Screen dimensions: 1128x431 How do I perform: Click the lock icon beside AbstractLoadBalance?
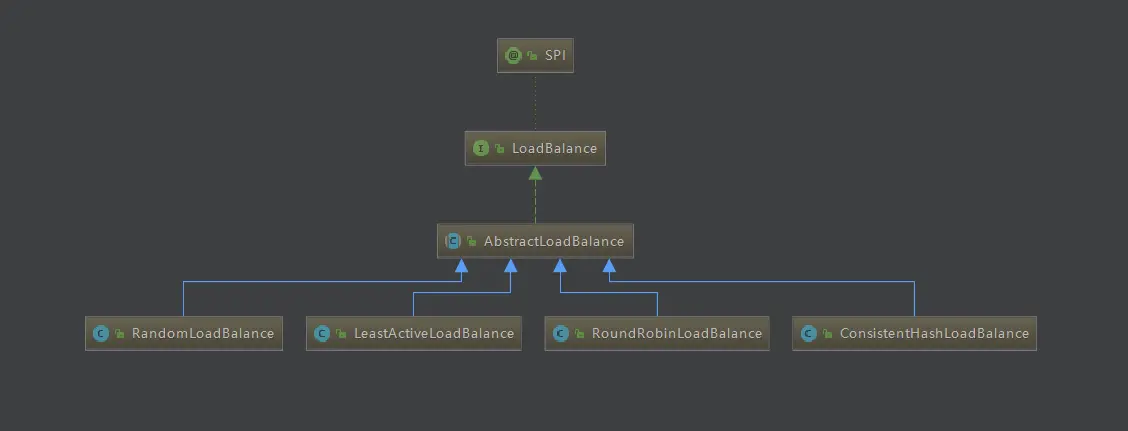471,242
